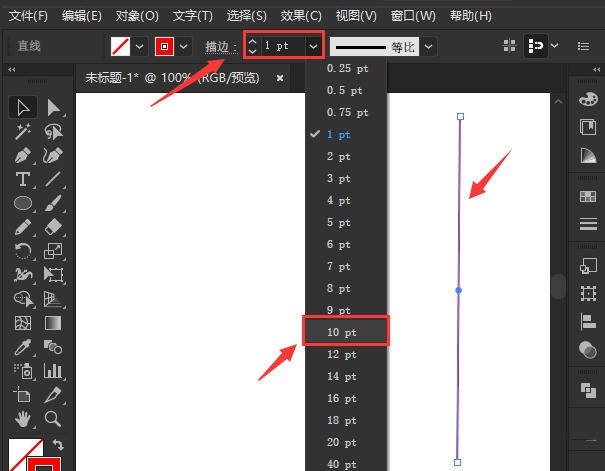Select the Curvature tool
The image size is (605, 471).
click(54, 155)
